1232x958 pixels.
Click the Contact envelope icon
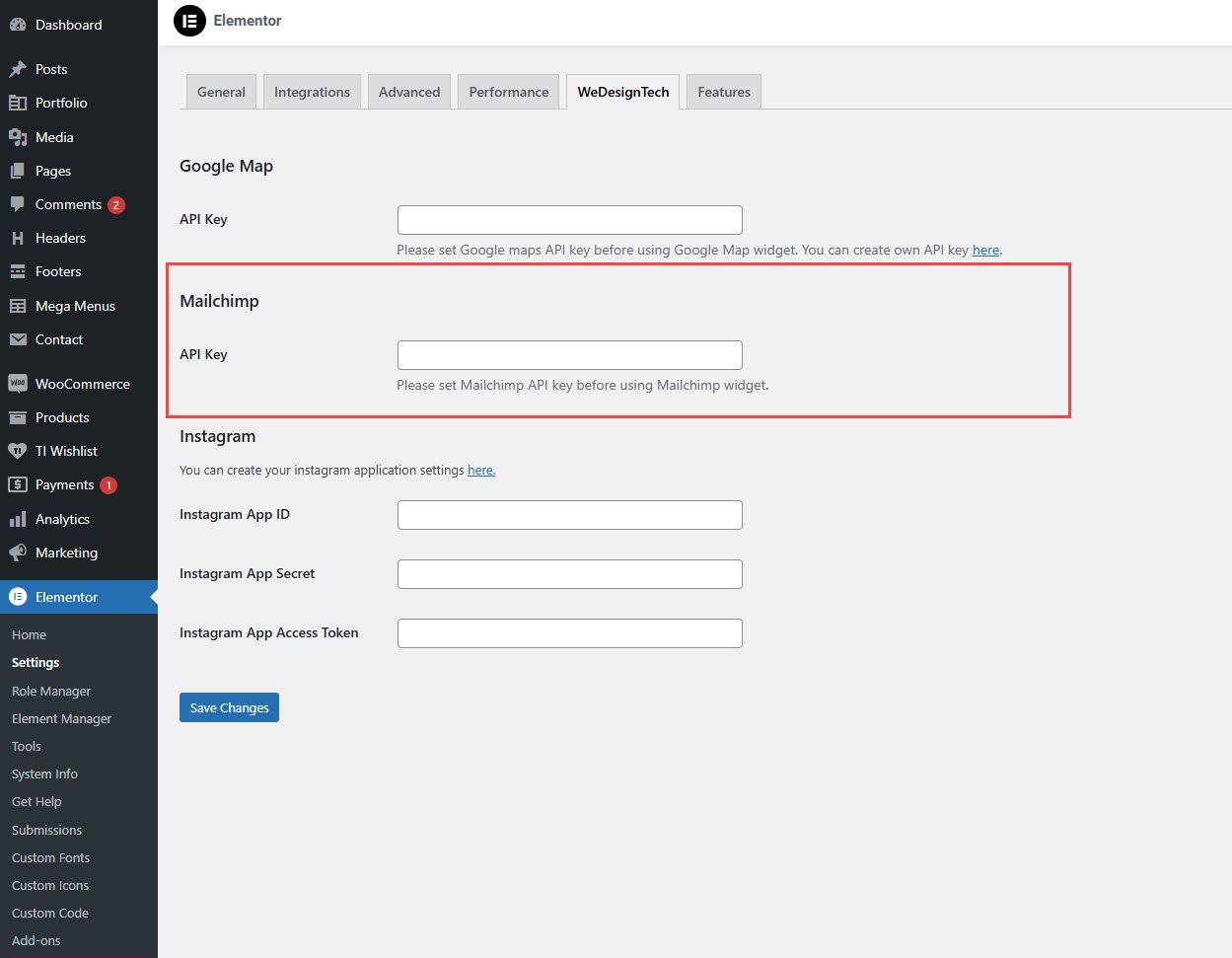tap(18, 339)
